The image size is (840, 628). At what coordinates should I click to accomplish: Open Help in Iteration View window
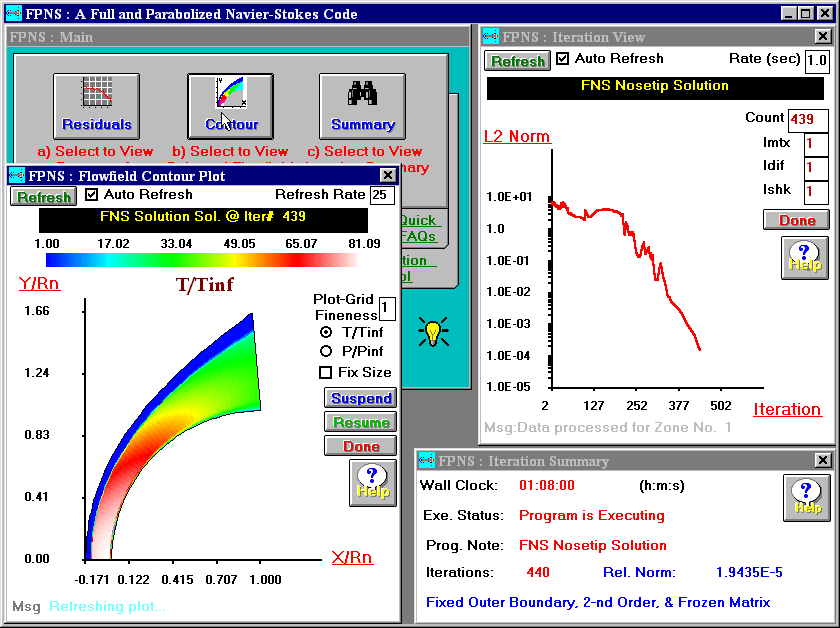805,257
